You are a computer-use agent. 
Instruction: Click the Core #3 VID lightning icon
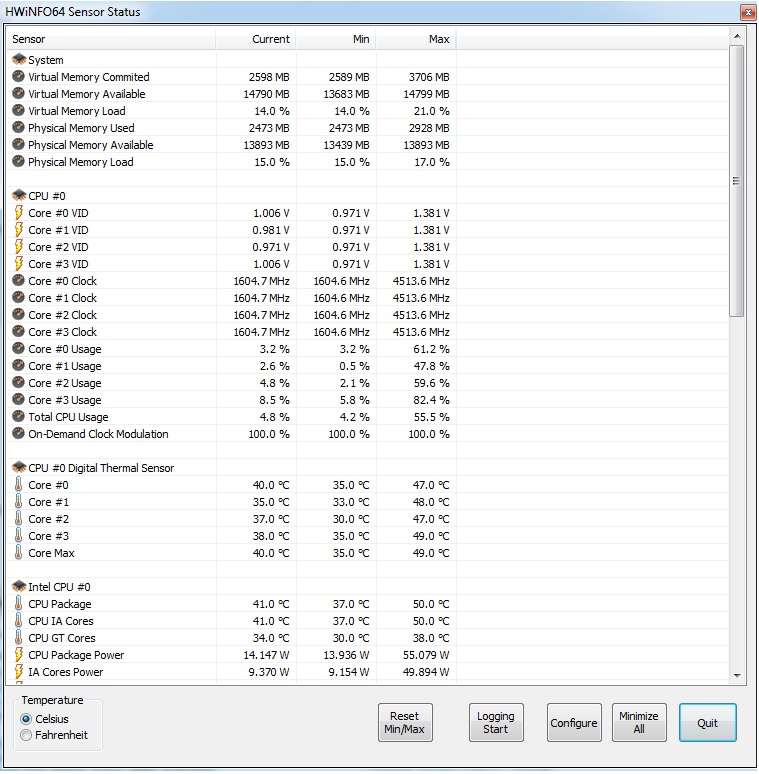coord(19,264)
